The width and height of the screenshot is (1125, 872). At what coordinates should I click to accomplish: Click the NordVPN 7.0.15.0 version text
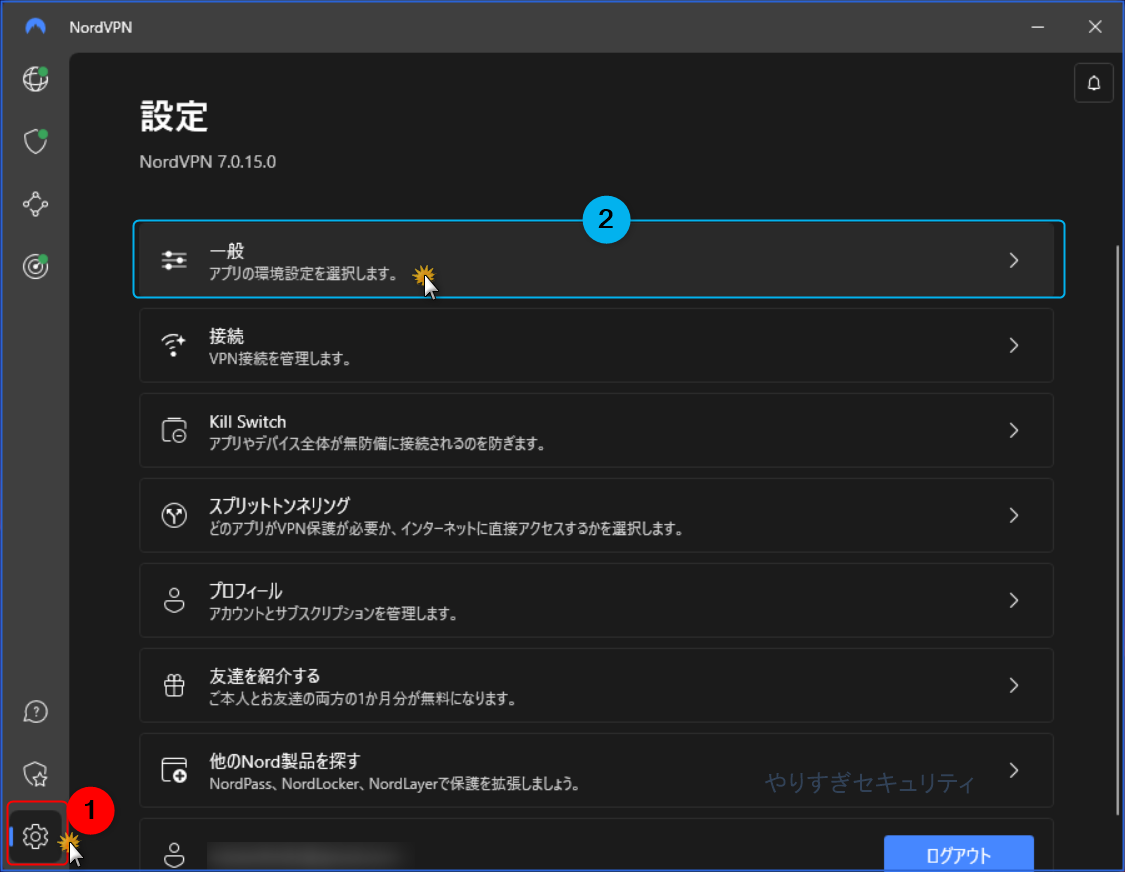[207, 161]
